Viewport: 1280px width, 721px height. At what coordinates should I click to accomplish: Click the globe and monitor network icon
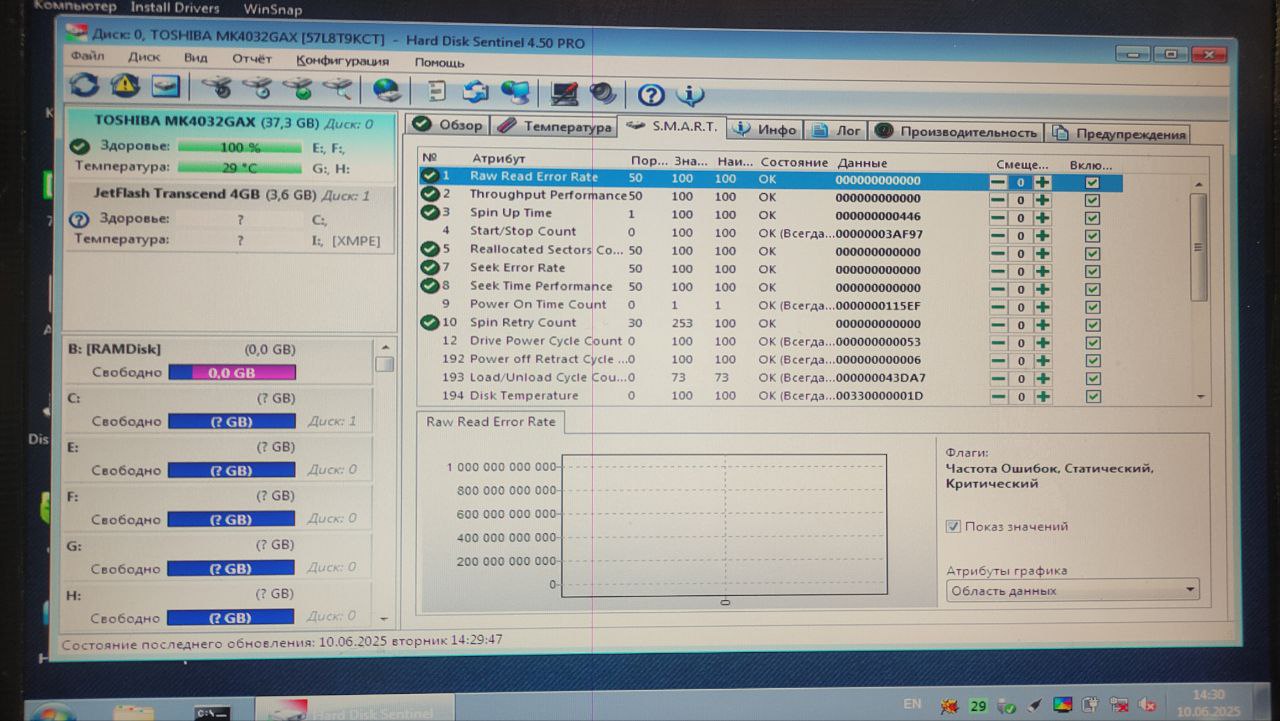pyautogui.click(x=515, y=92)
